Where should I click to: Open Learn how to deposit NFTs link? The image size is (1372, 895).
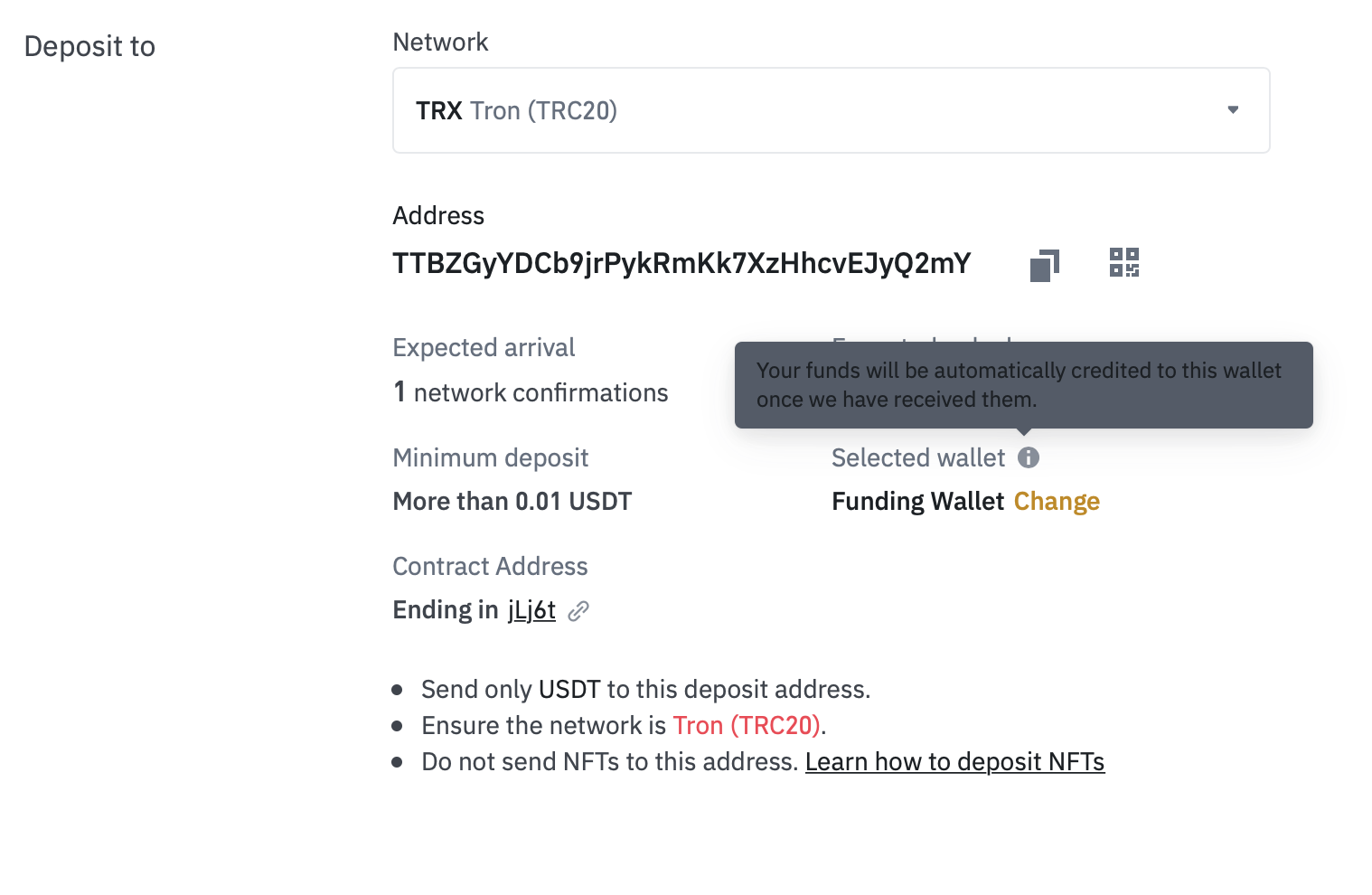pyautogui.click(x=954, y=761)
